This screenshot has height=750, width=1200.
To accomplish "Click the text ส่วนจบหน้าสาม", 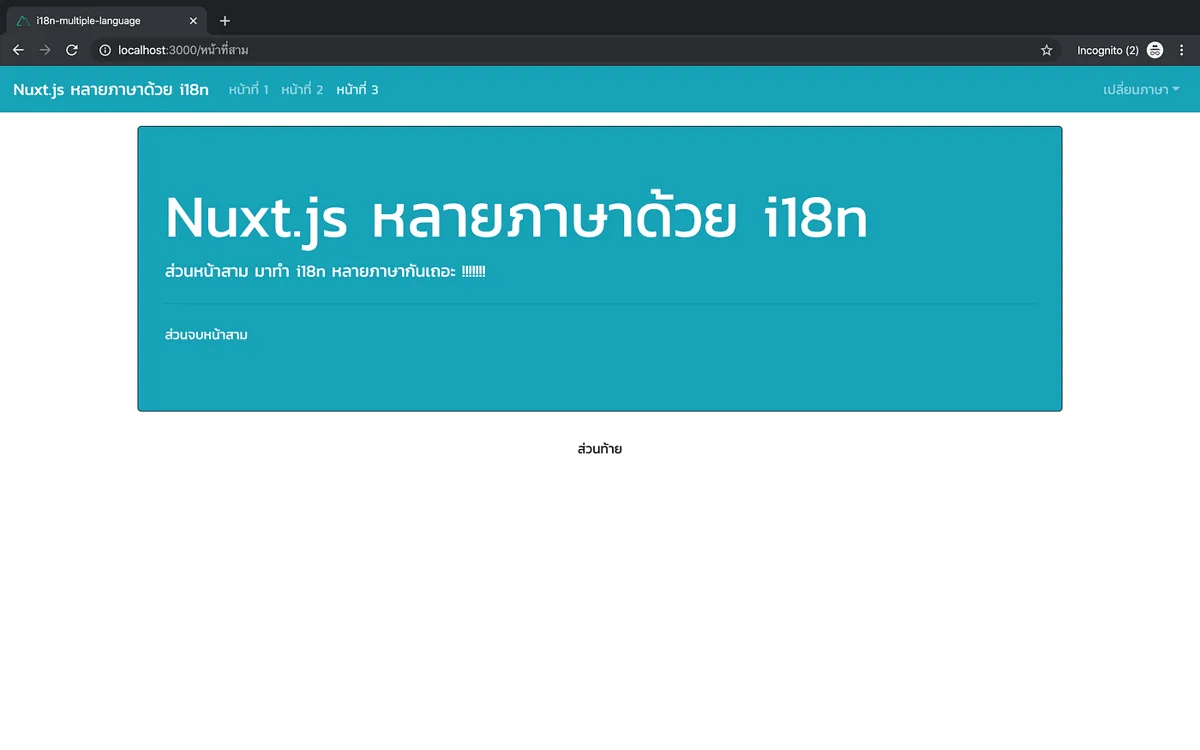I will [206, 335].
